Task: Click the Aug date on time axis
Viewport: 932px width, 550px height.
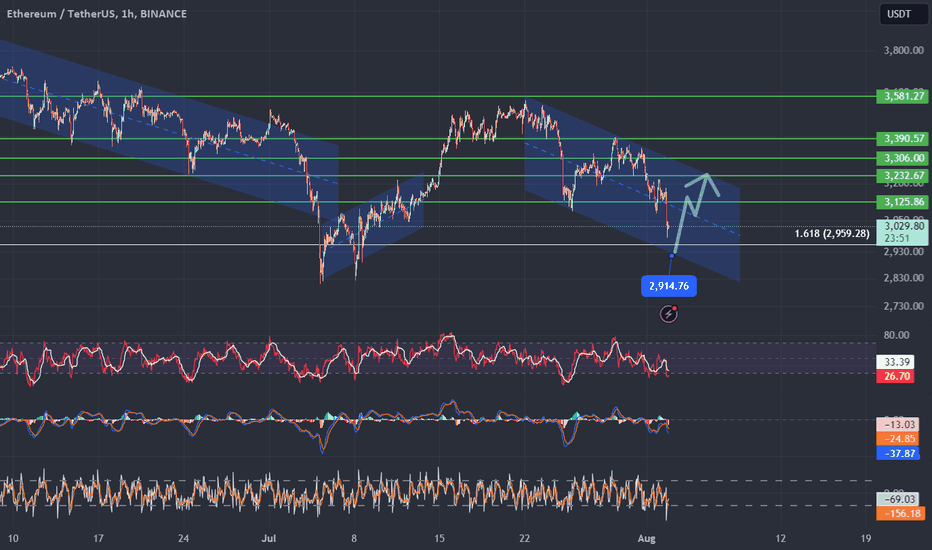Action: pos(647,539)
